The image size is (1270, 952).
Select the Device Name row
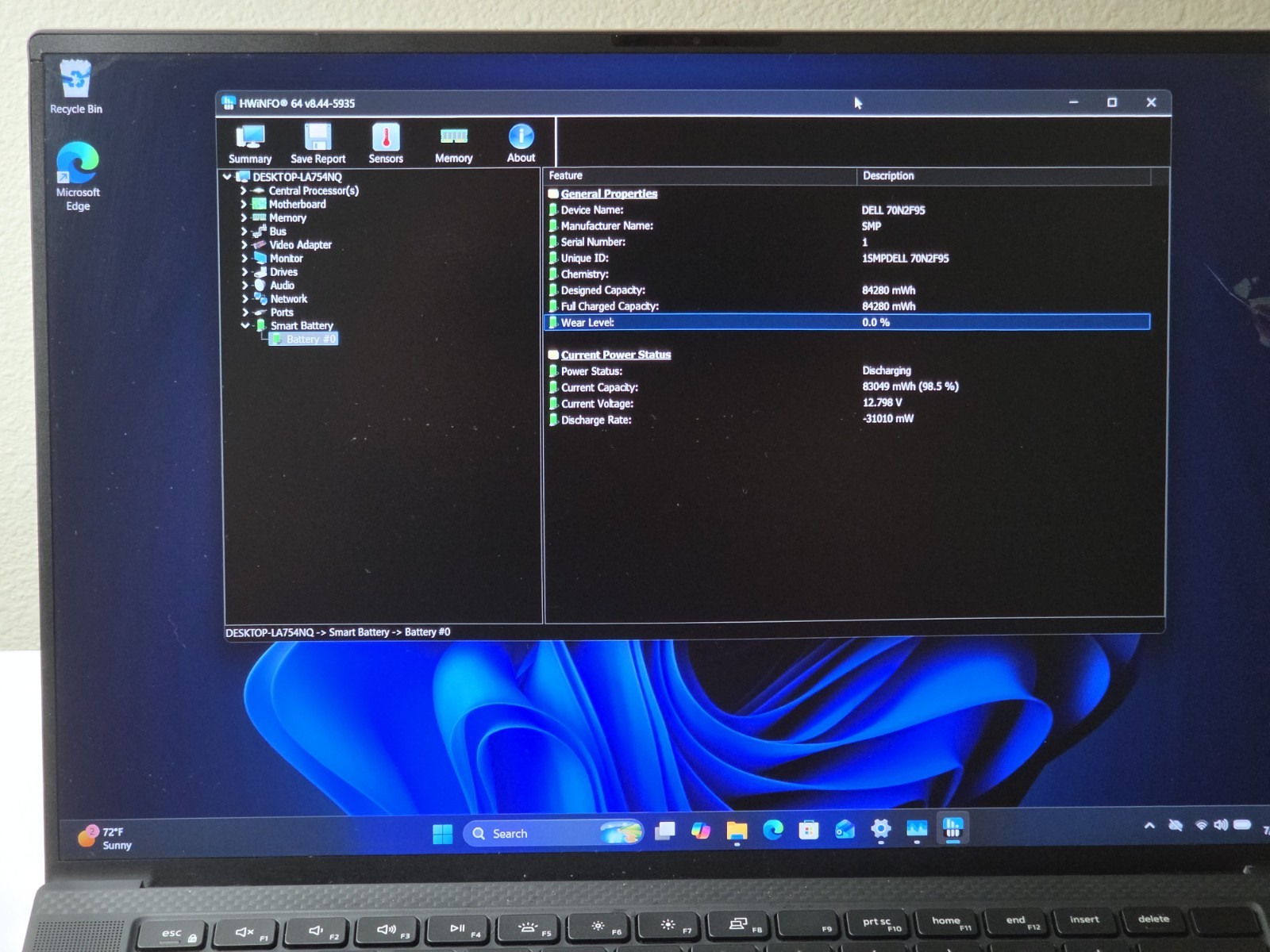pyautogui.click(x=847, y=209)
